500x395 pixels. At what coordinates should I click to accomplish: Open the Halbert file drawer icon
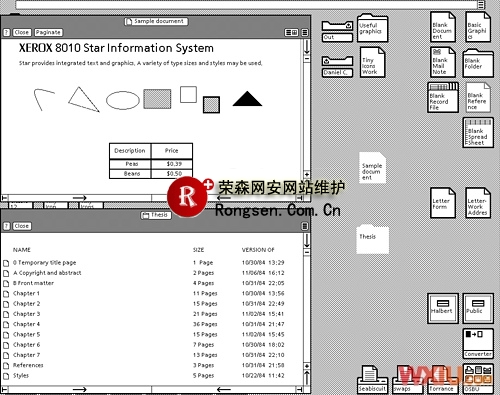(443, 308)
